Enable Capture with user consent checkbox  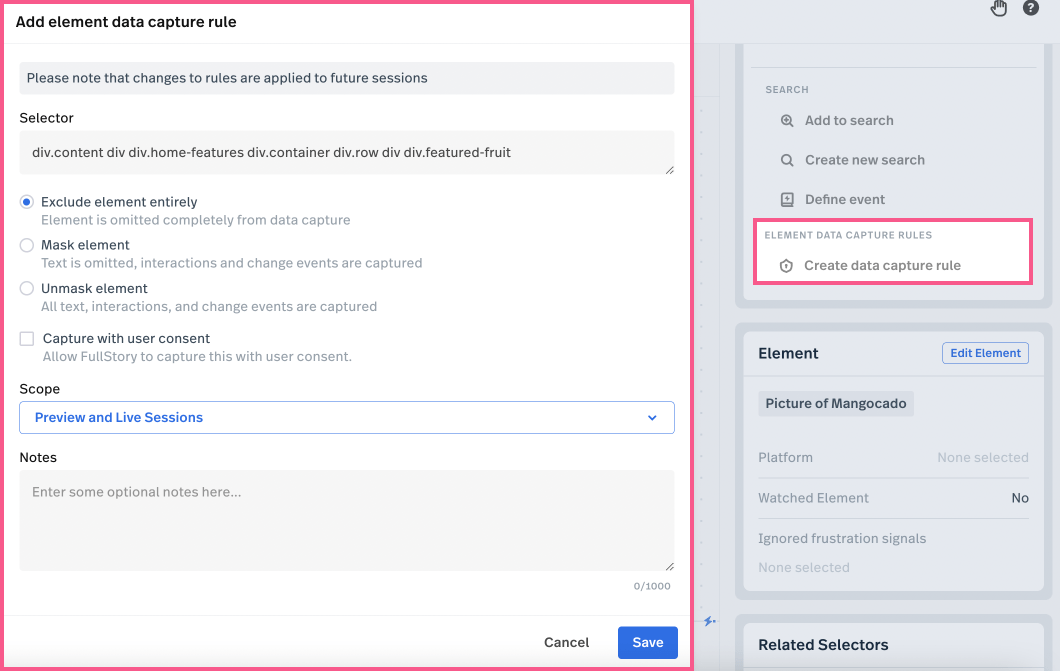[x=27, y=339]
